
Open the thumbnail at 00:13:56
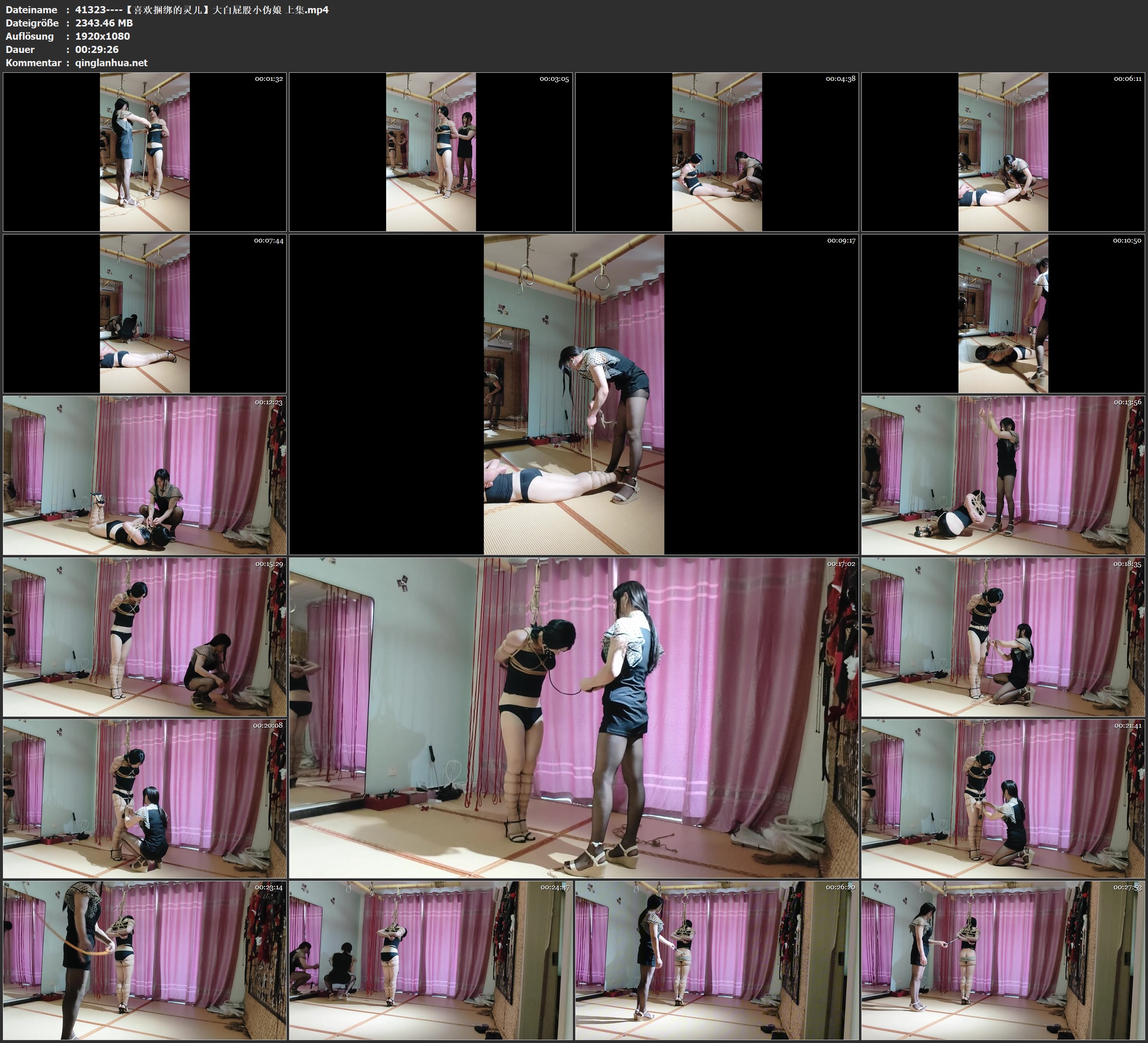(1003, 475)
